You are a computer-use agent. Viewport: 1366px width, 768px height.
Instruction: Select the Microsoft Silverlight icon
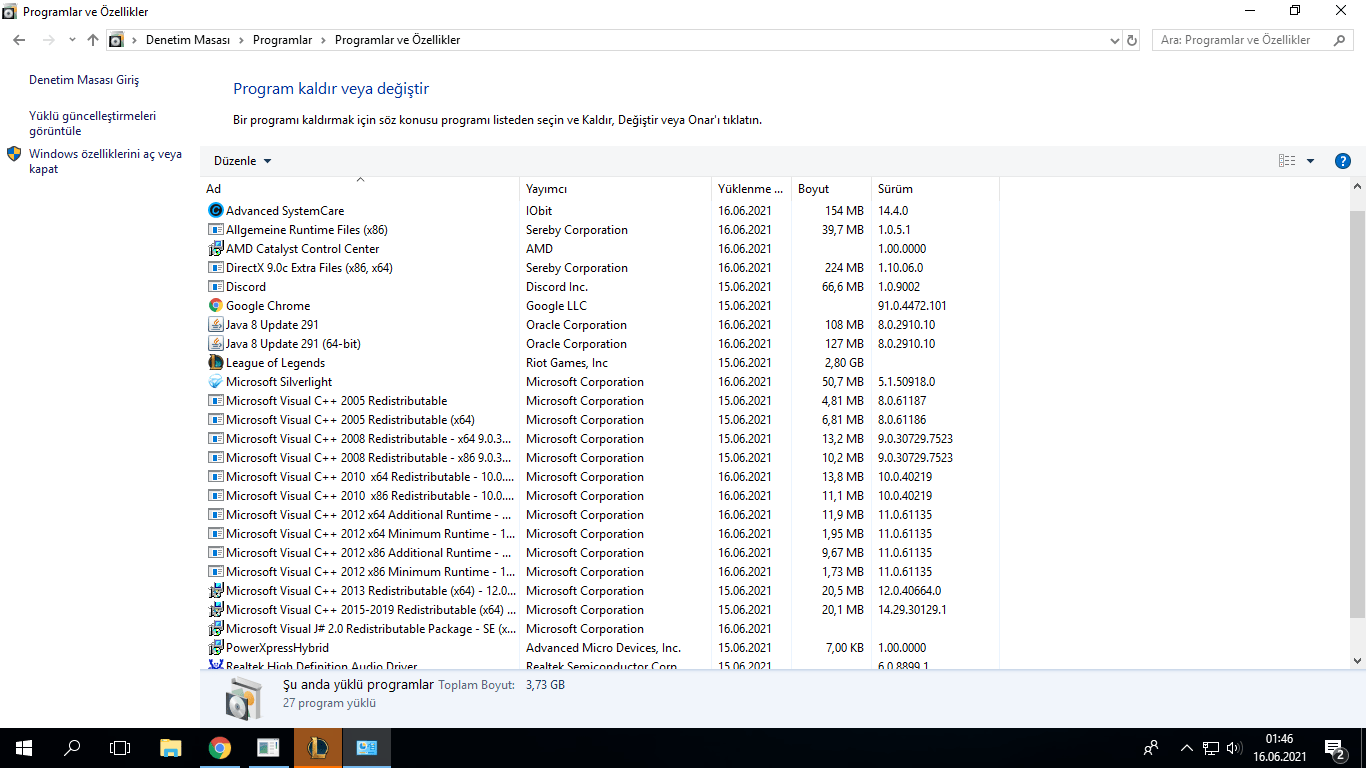pos(216,382)
